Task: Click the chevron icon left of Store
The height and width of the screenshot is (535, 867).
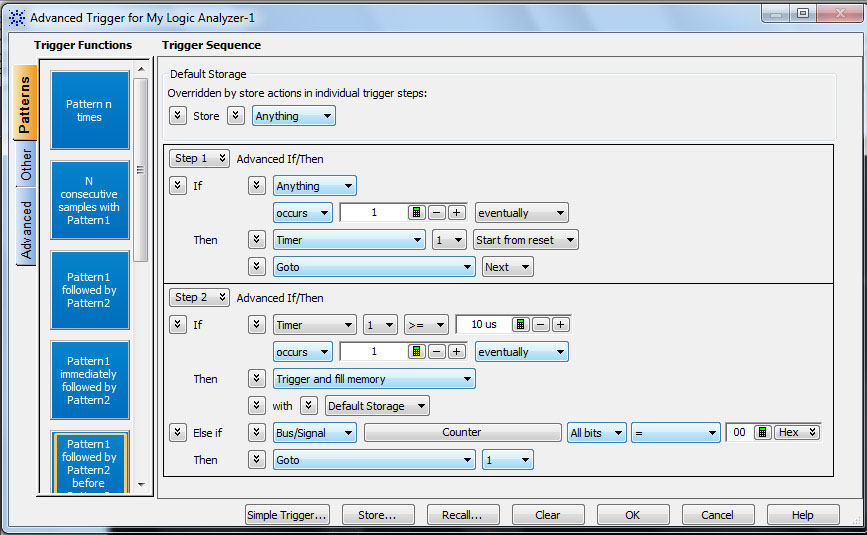Action: (177, 116)
